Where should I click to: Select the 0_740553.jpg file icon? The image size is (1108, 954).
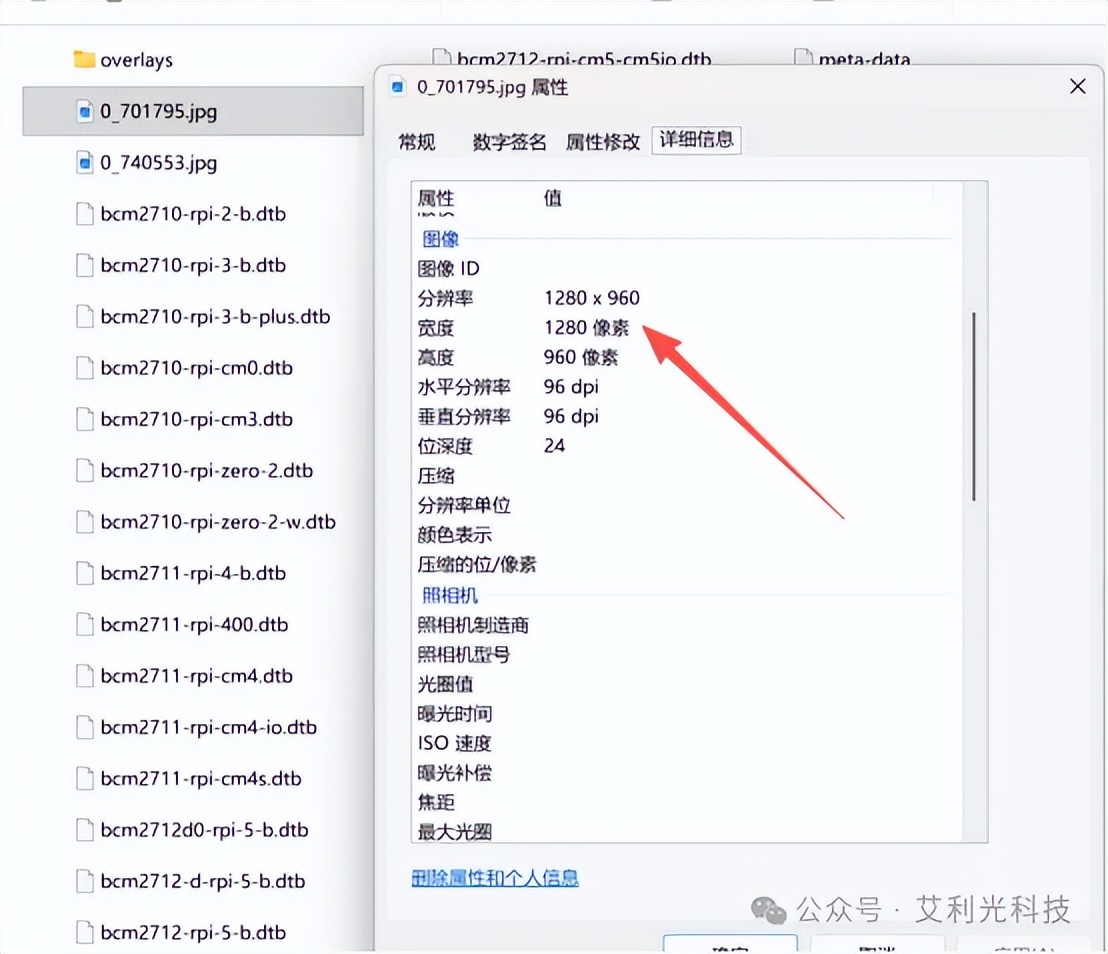85,163
